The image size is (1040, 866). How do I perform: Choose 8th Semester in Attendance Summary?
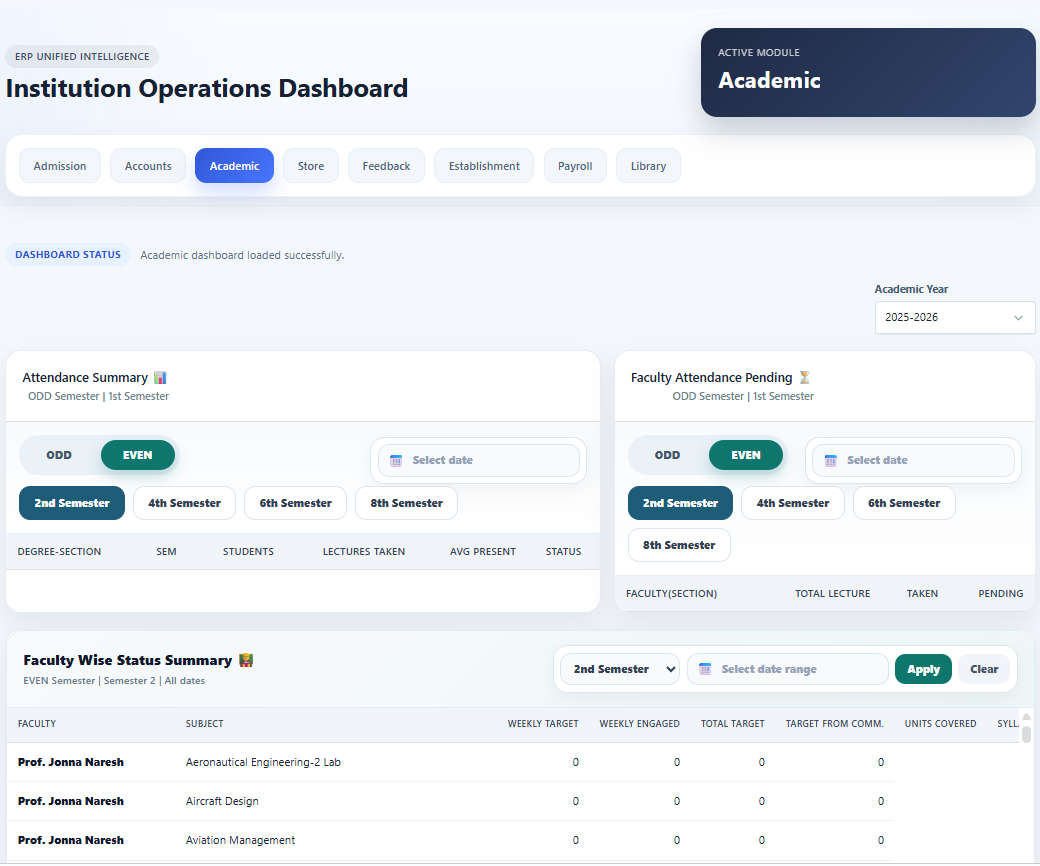[407, 503]
